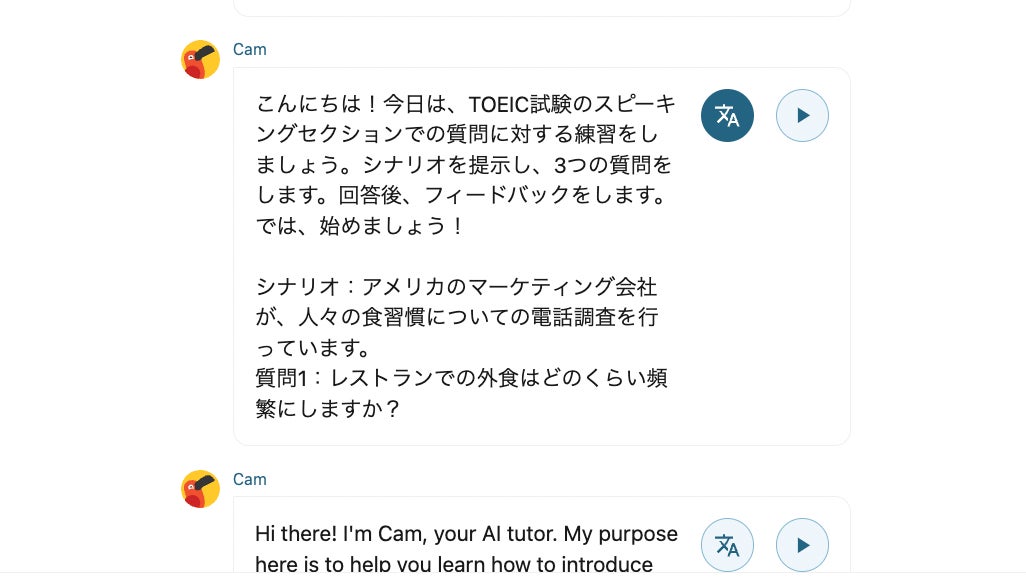The width and height of the screenshot is (1026, 588).
Task: Click the 'Cam' name above the Japanese message
Action: coord(250,49)
